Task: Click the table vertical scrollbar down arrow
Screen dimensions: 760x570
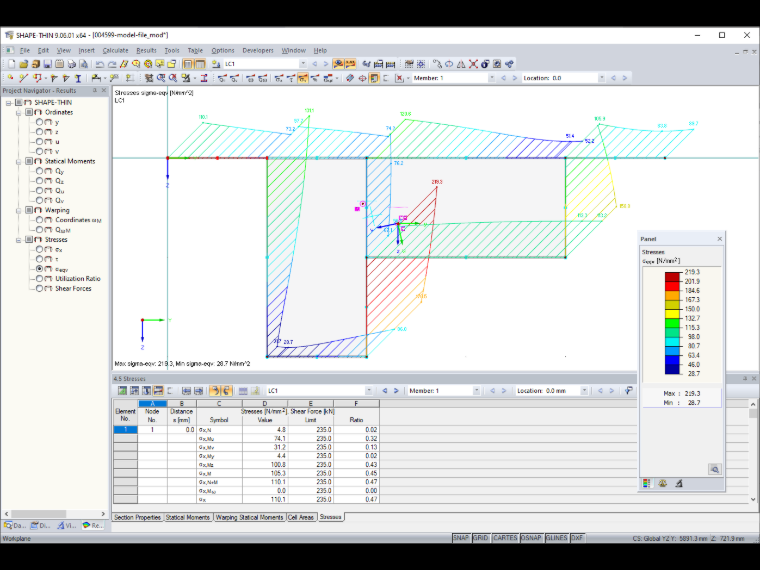Action: [x=753, y=499]
